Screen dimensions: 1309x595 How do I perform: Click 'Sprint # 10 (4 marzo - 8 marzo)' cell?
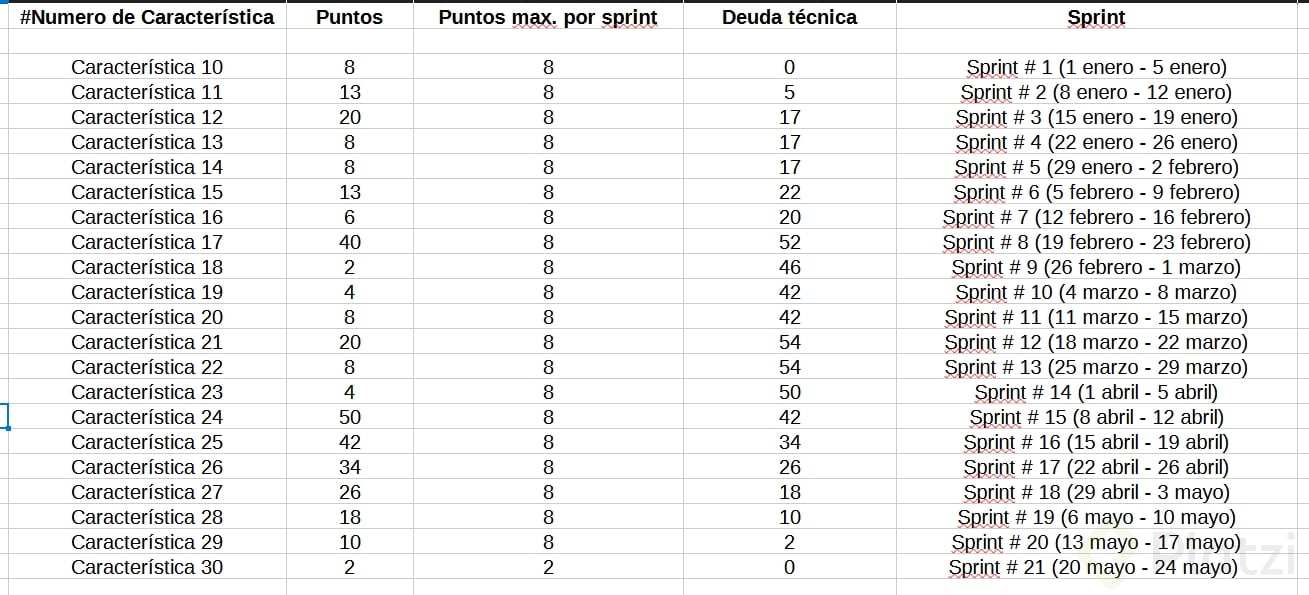tap(1096, 292)
